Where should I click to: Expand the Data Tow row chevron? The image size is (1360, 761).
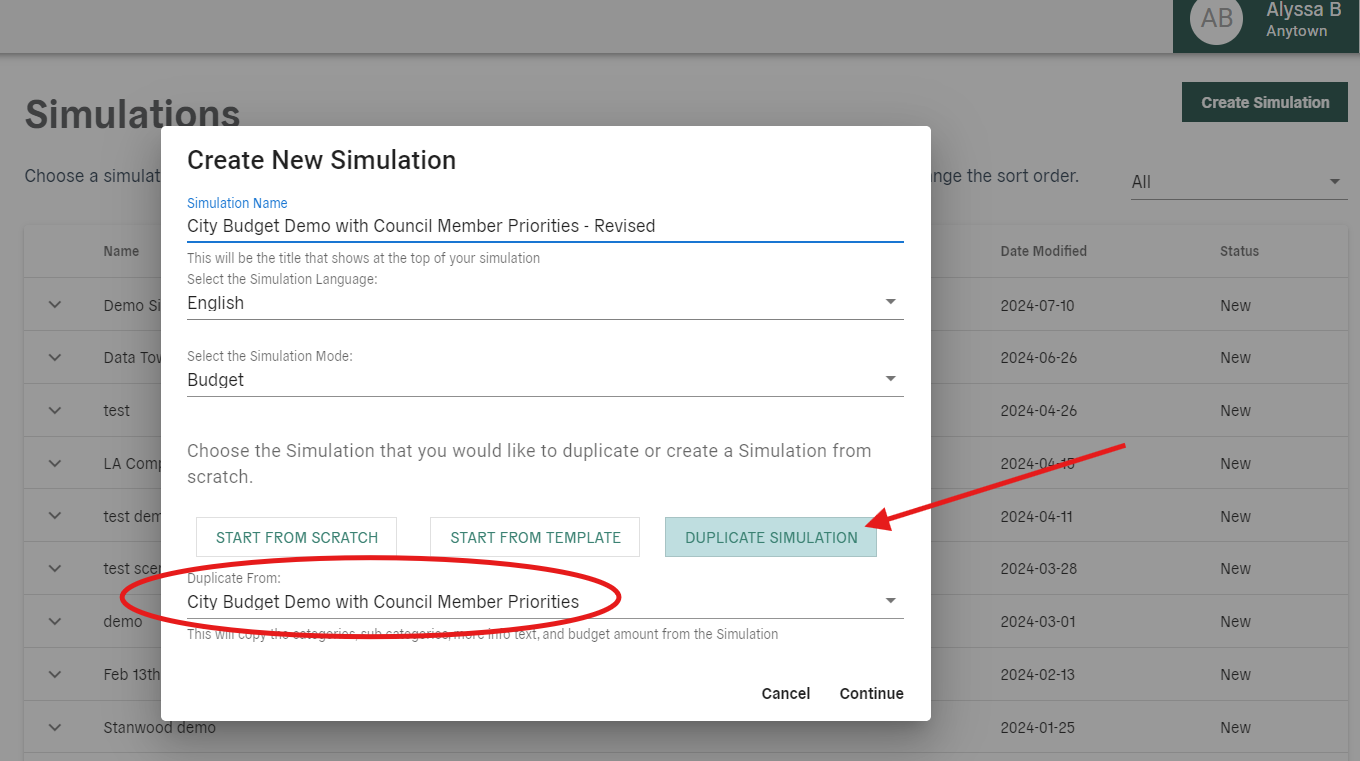tap(55, 358)
